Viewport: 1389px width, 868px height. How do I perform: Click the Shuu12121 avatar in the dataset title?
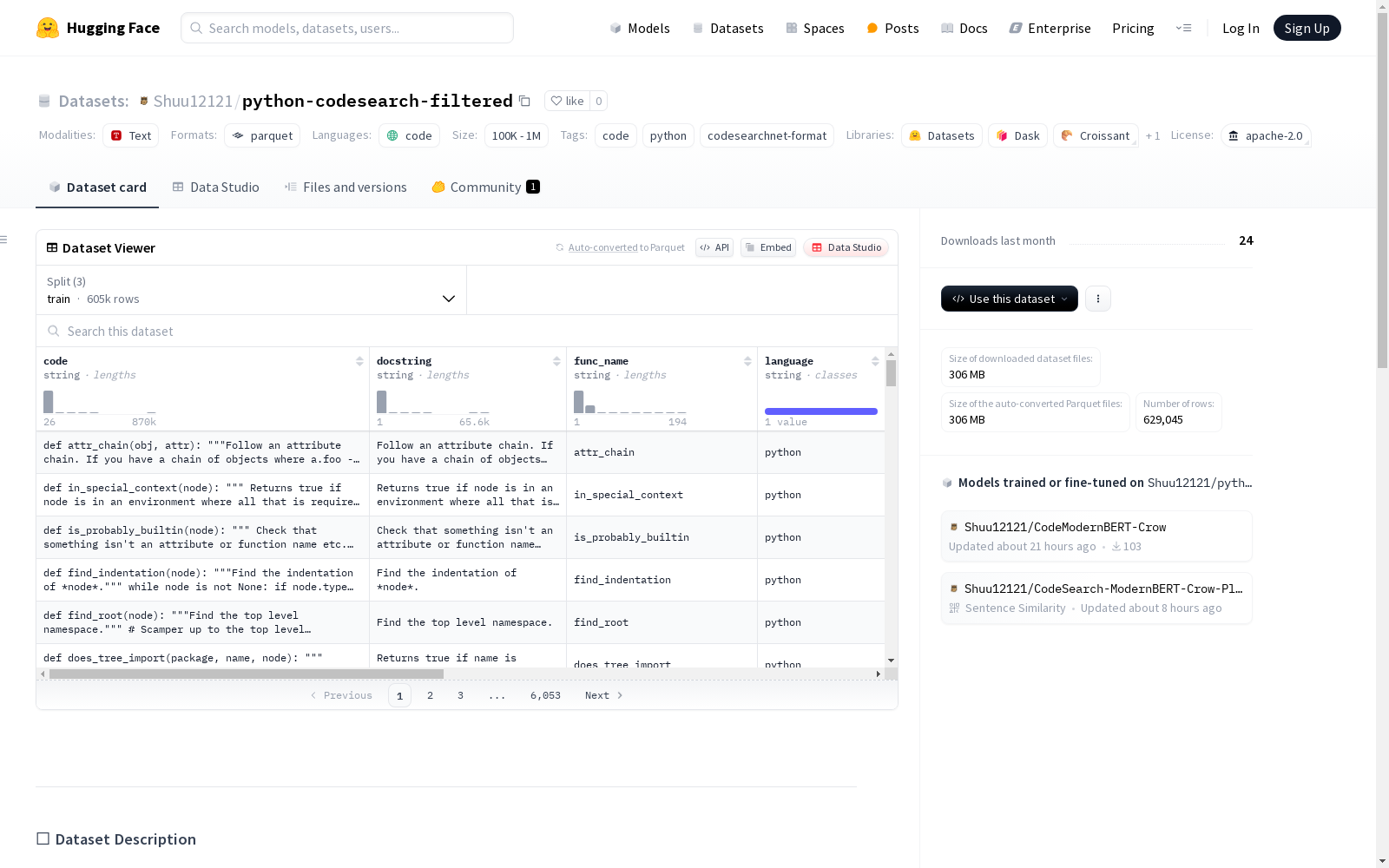coord(144,102)
